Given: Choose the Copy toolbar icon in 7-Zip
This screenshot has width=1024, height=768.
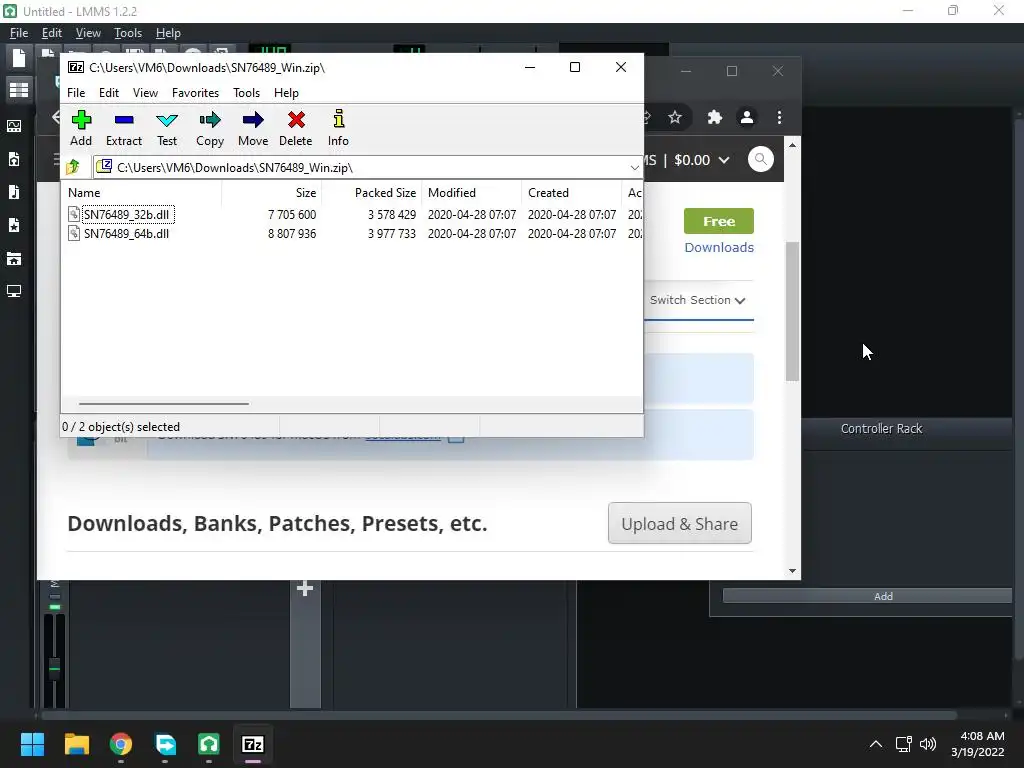Looking at the screenshot, I should (210, 128).
